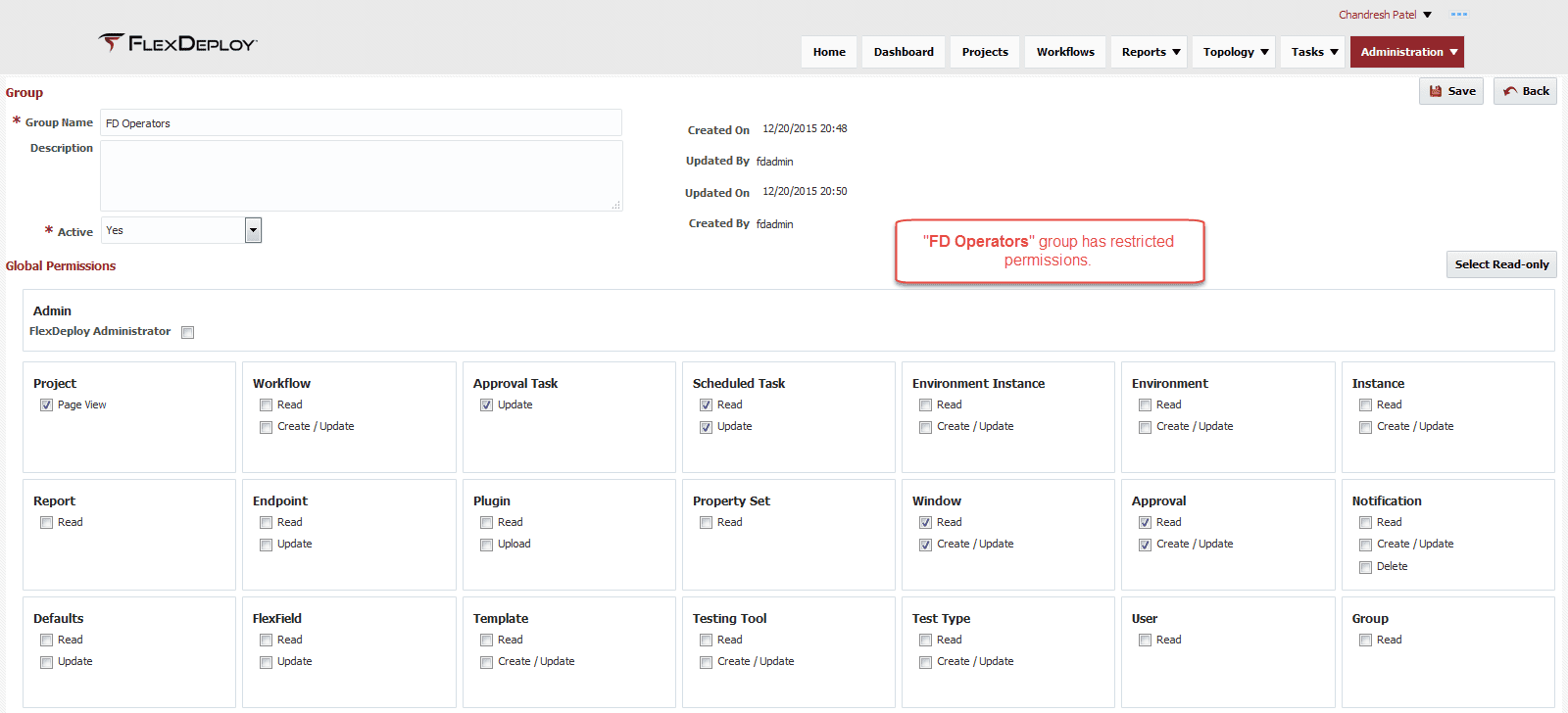Screen dimensions: 1568x713
Task: Click the blue dashes icon beside username
Action: tap(1459, 15)
